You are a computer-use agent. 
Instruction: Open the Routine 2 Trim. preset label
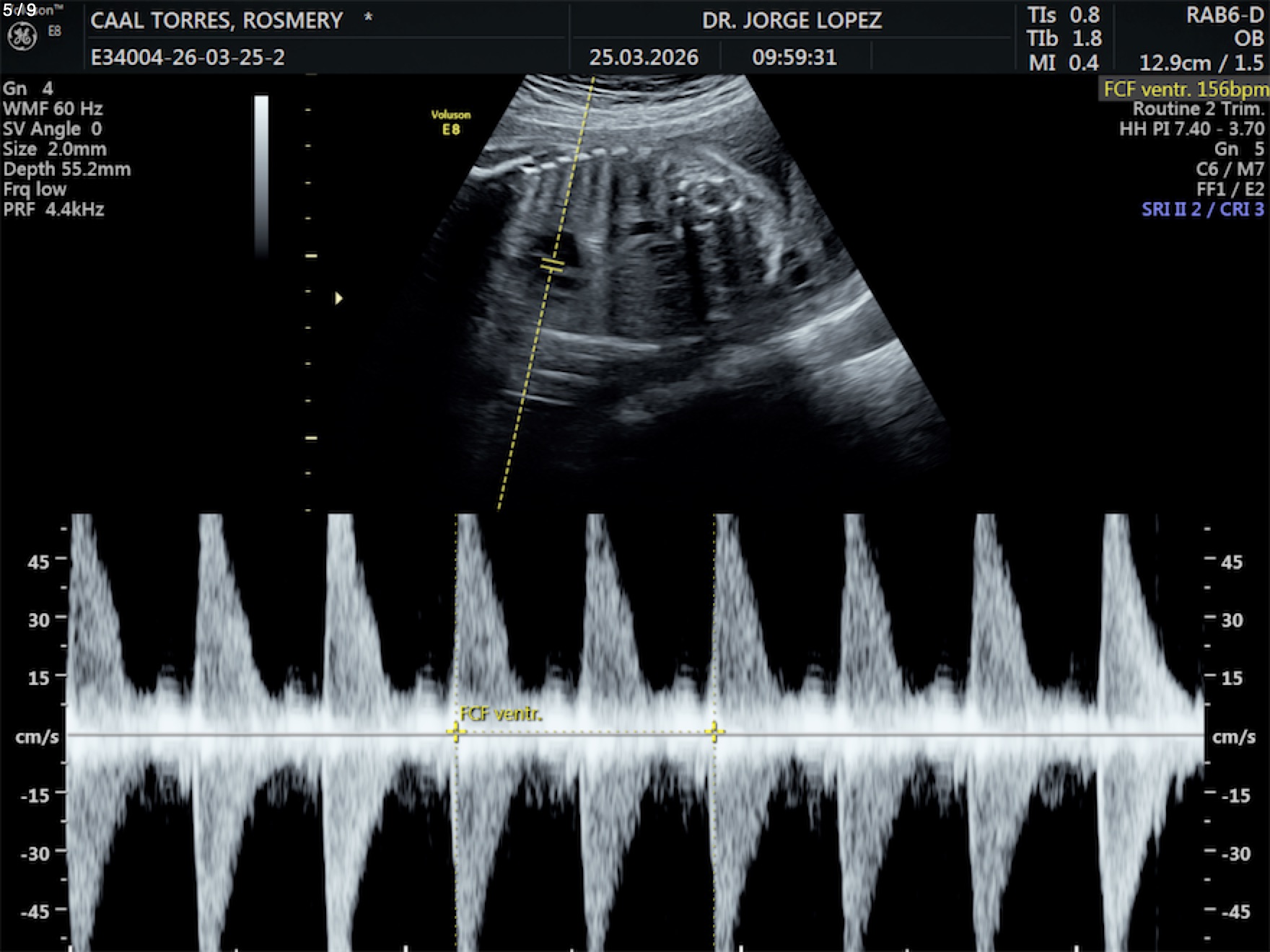(1199, 109)
